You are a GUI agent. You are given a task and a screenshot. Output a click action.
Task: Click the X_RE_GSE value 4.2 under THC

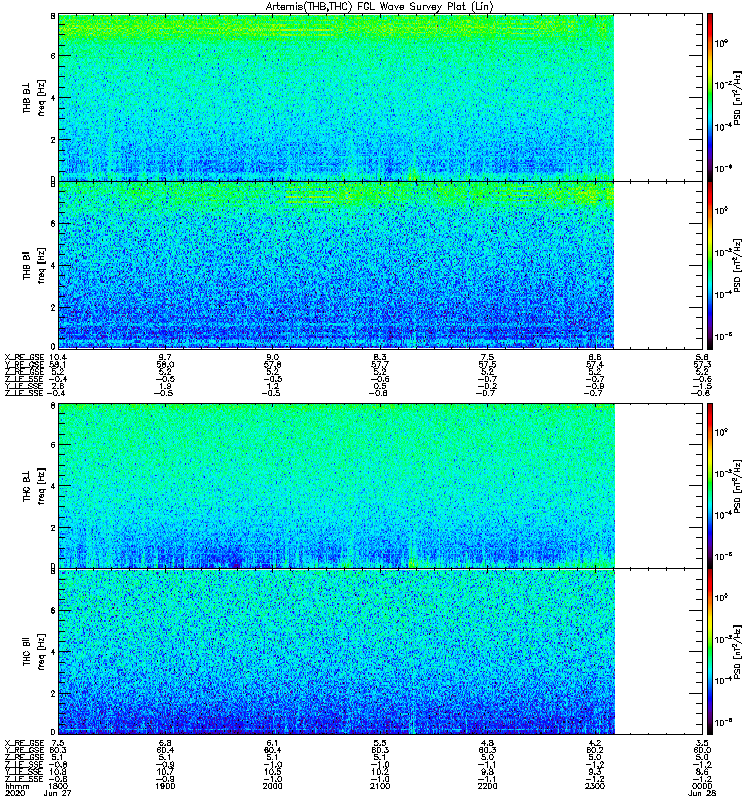[595, 743]
